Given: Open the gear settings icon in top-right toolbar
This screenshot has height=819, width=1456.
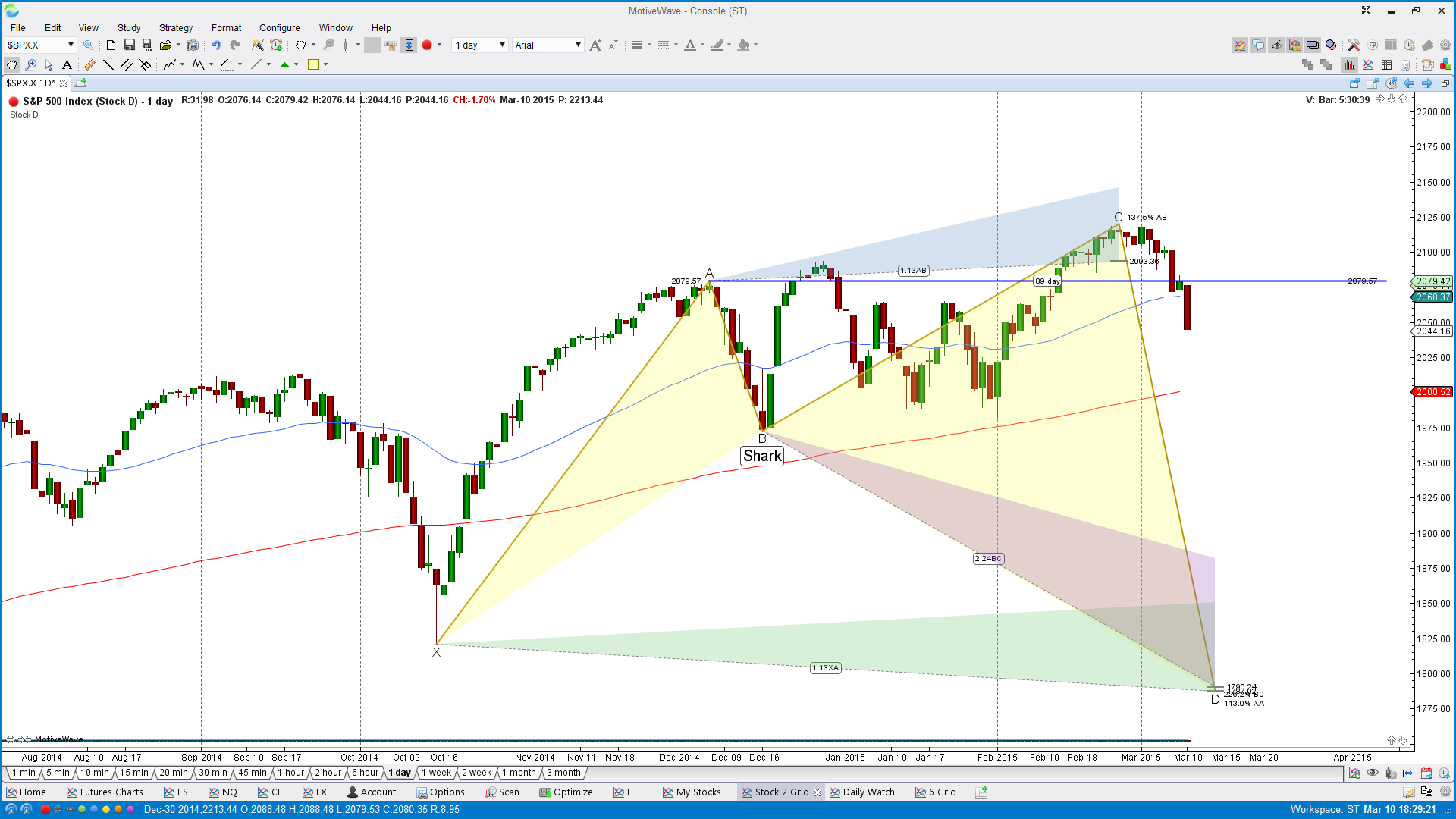Looking at the screenshot, I should point(1445,45).
